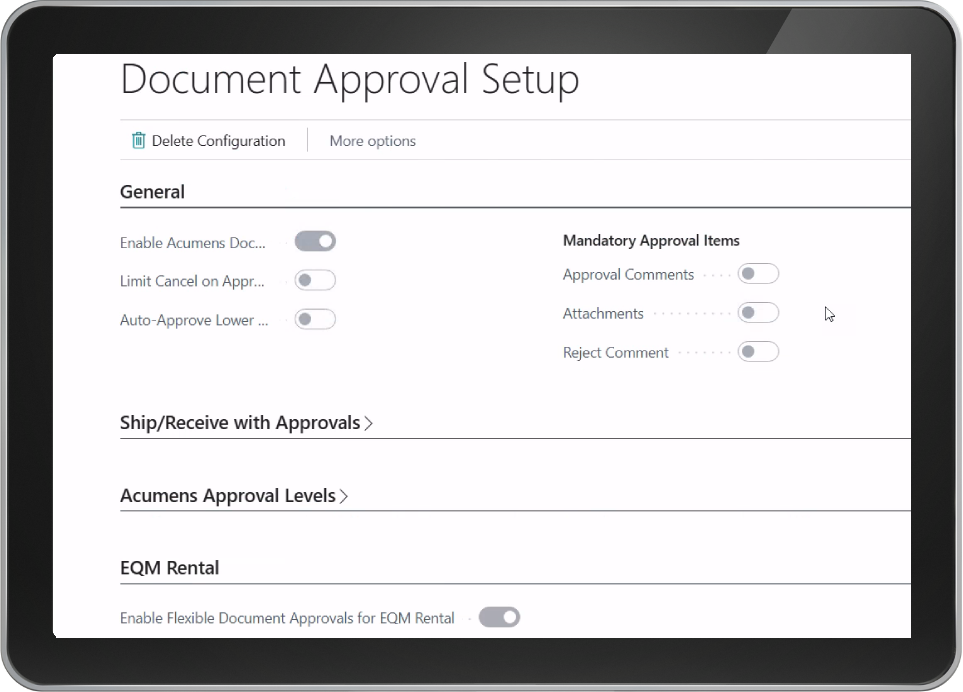Click the Approval Comments label
The width and height of the screenshot is (963, 692).
pos(628,274)
